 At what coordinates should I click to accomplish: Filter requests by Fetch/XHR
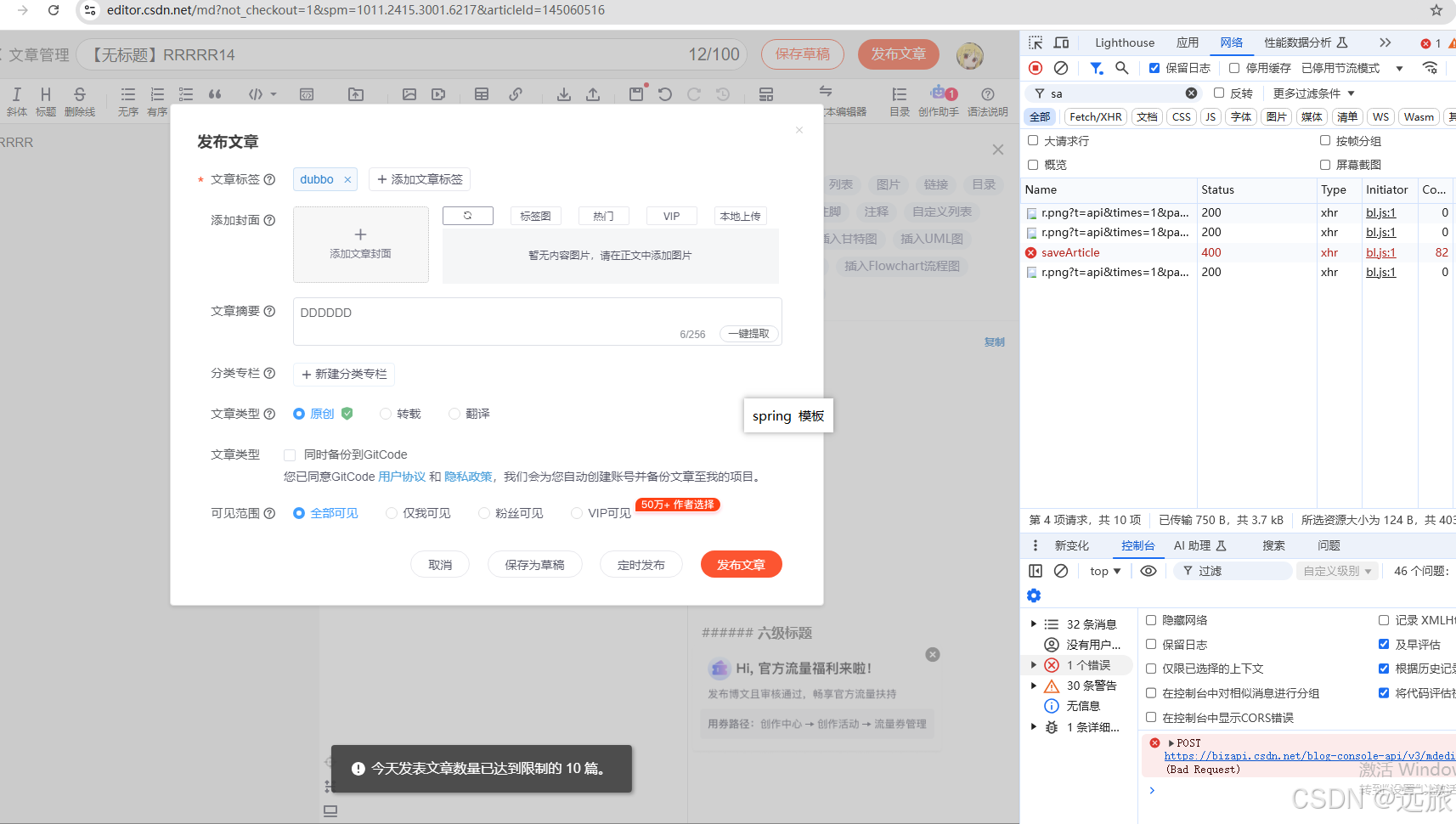1095,117
